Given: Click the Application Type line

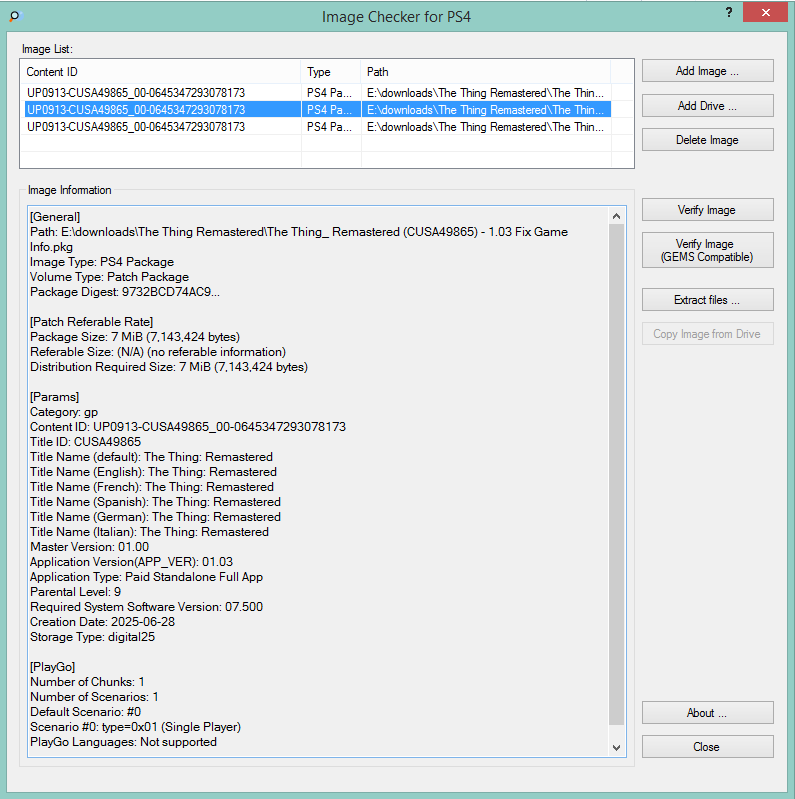Looking at the screenshot, I should (147, 577).
